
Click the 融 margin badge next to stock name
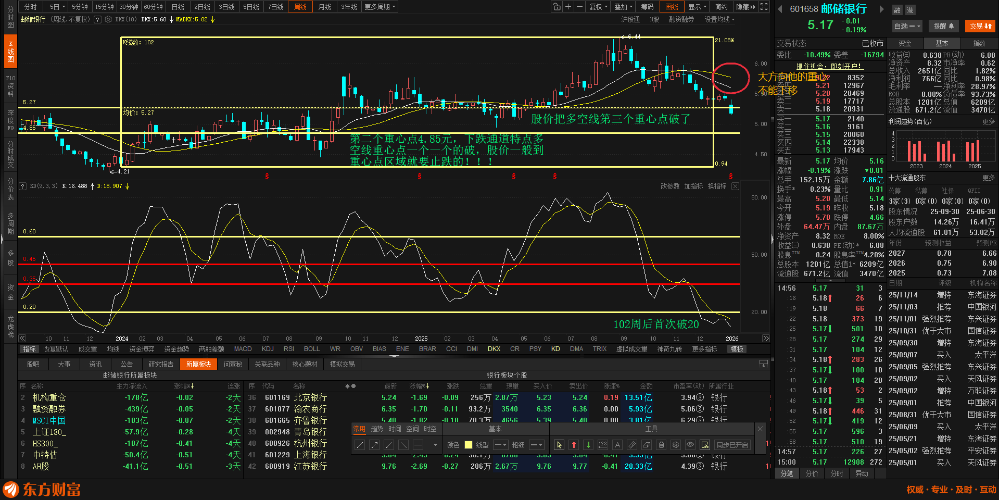tap(897, 10)
